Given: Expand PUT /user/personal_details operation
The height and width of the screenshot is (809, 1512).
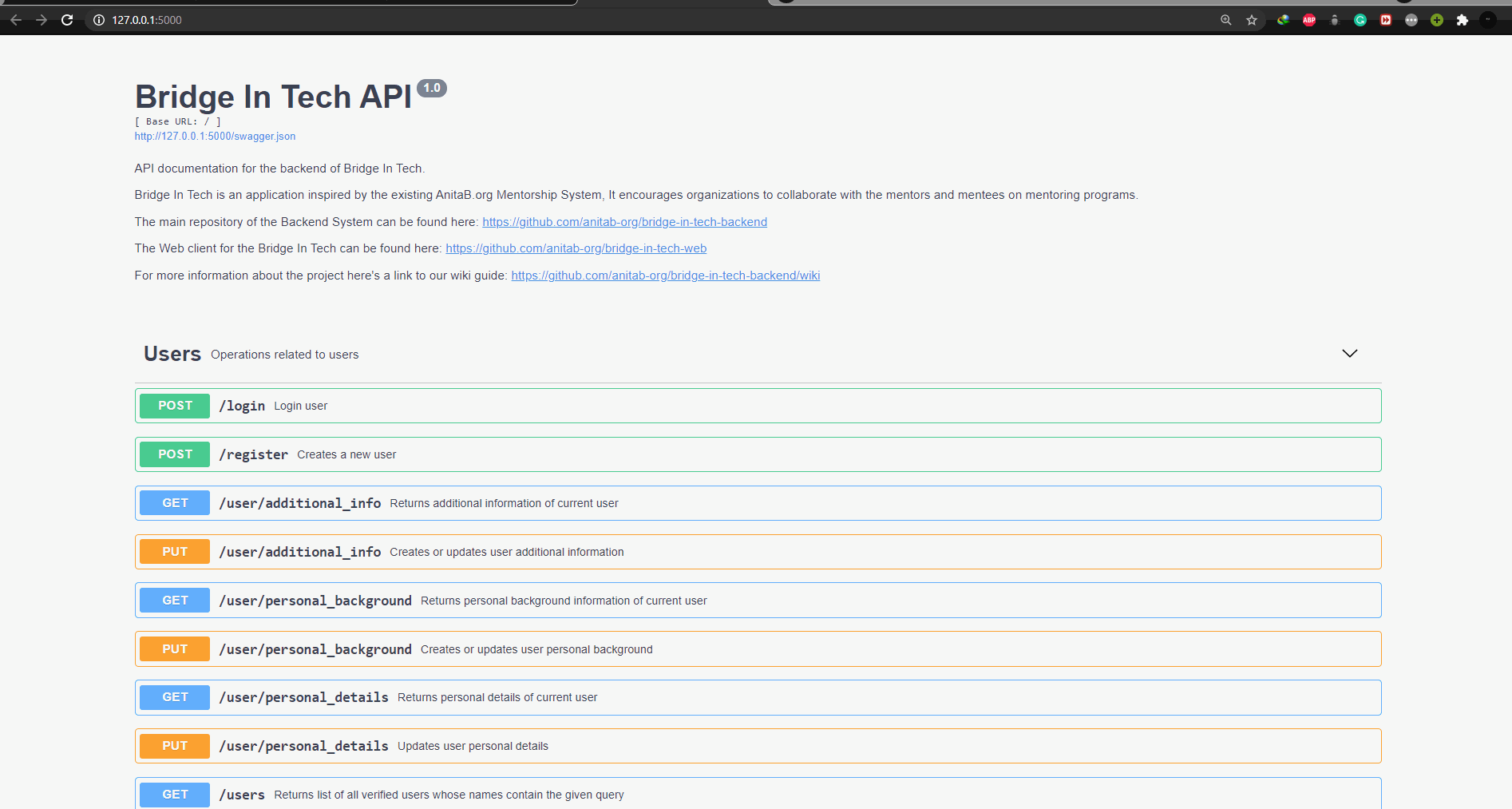Looking at the screenshot, I should tap(758, 746).
